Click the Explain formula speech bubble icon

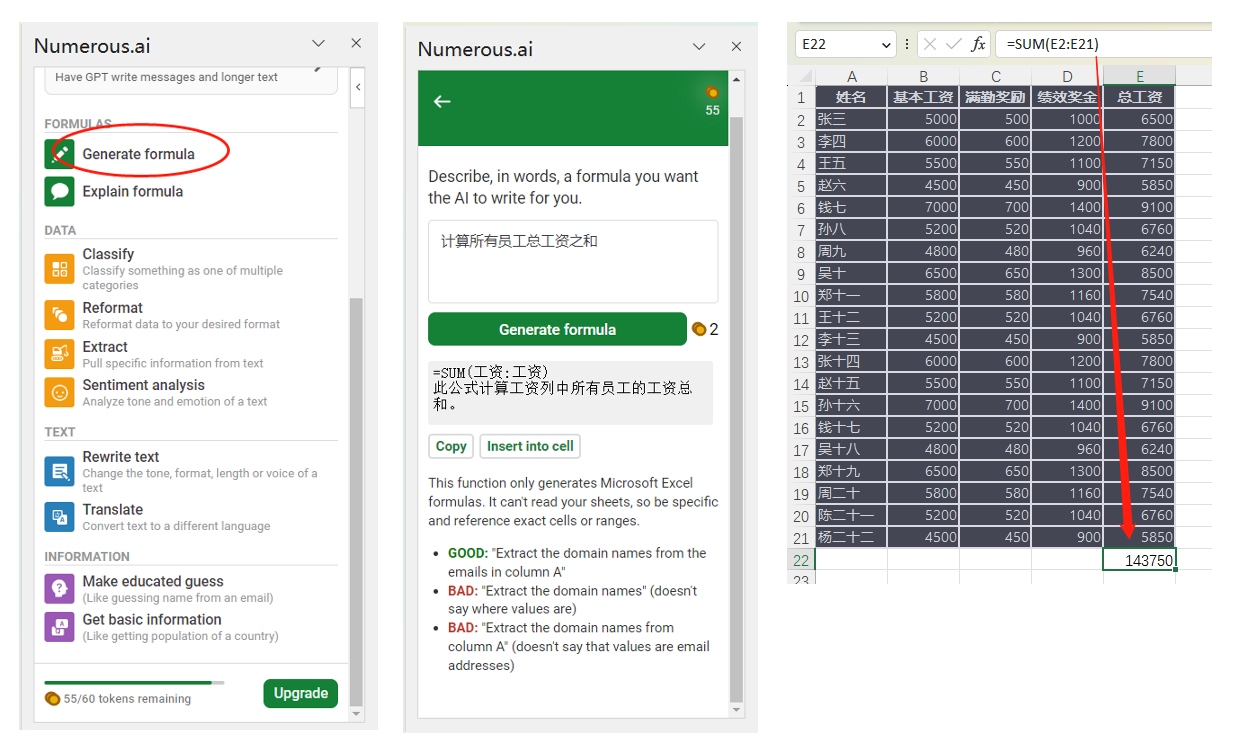(x=59, y=191)
